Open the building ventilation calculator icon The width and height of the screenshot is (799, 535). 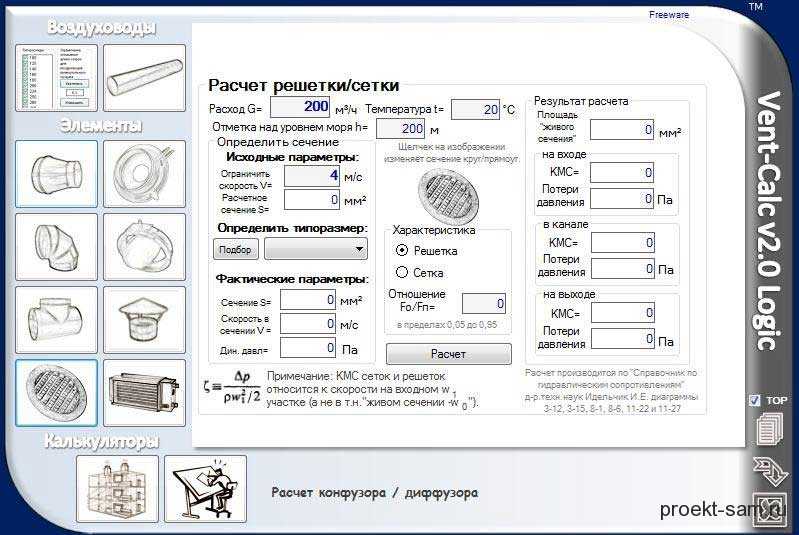117,489
